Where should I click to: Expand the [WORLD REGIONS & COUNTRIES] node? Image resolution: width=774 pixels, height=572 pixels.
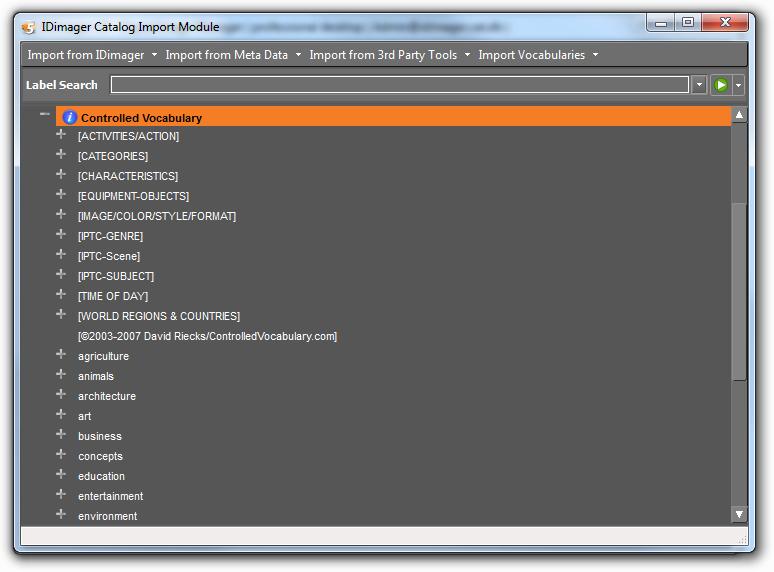[x=61, y=315]
